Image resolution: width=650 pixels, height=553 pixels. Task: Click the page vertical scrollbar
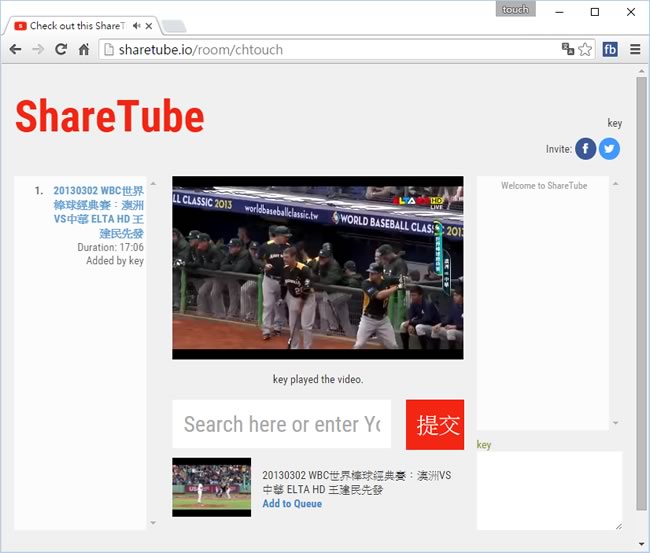pyautogui.click(x=641, y=293)
